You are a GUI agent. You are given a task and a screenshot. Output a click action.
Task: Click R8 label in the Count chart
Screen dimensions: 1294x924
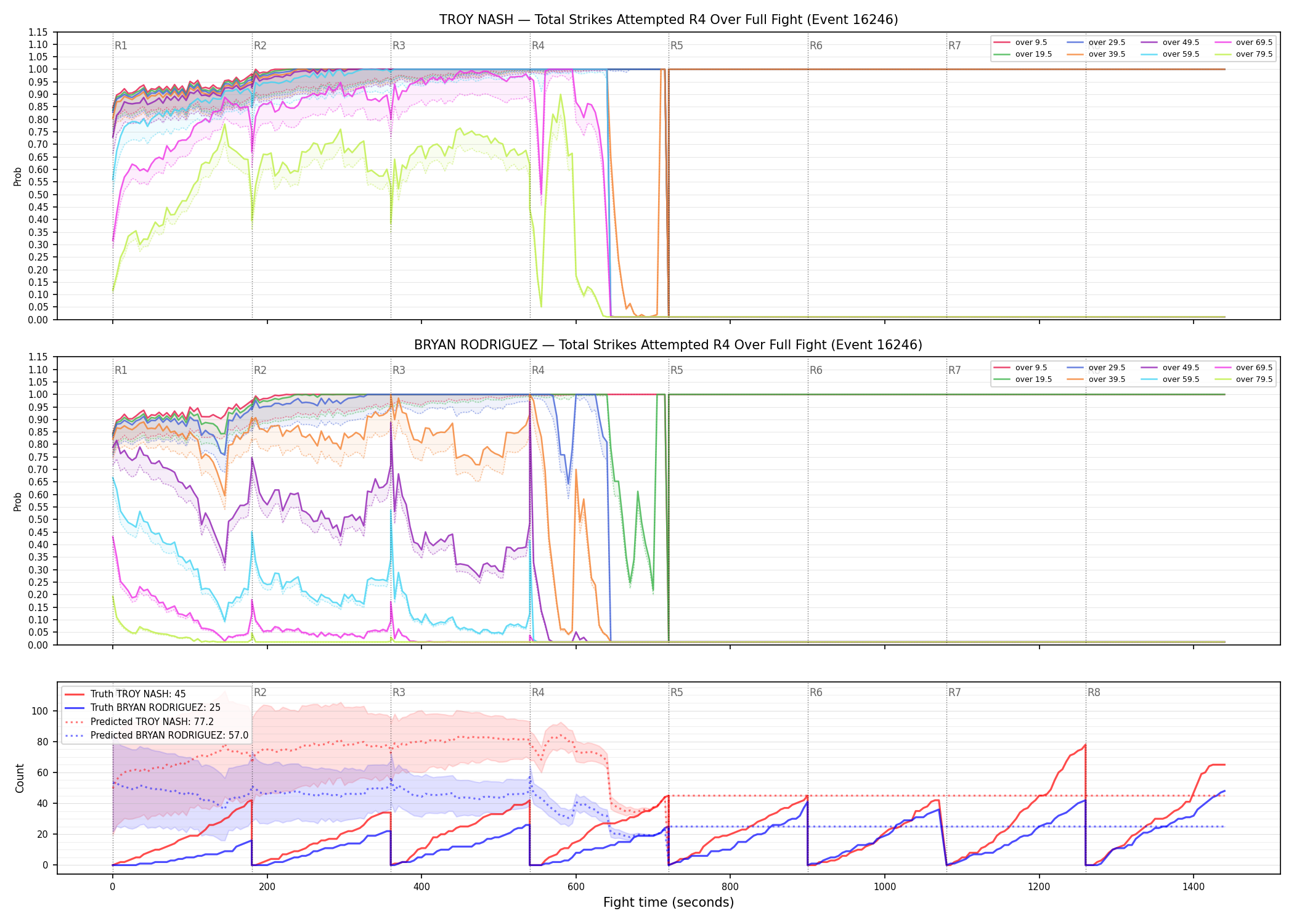click(x=1094, y=692)
